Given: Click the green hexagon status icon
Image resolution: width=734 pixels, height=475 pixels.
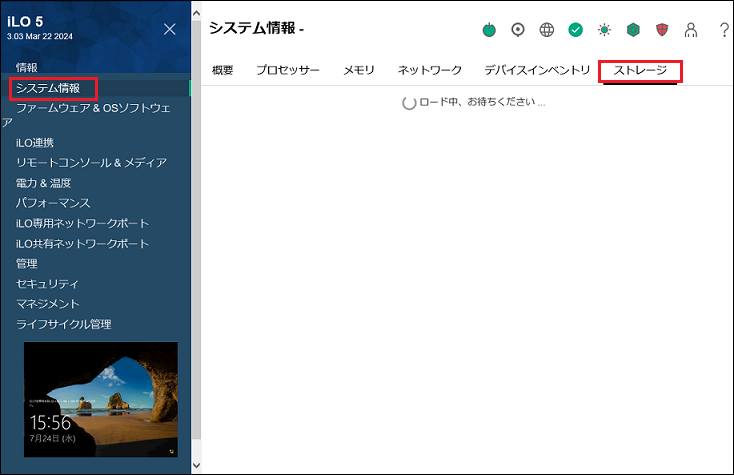Looking at the screenshot, I should (633, 30).
